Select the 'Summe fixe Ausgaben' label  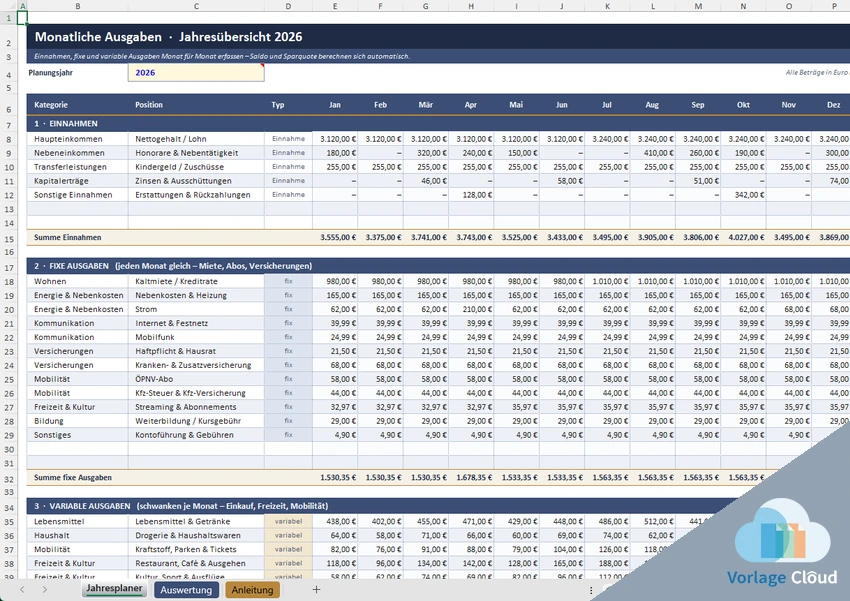point(73,477)
